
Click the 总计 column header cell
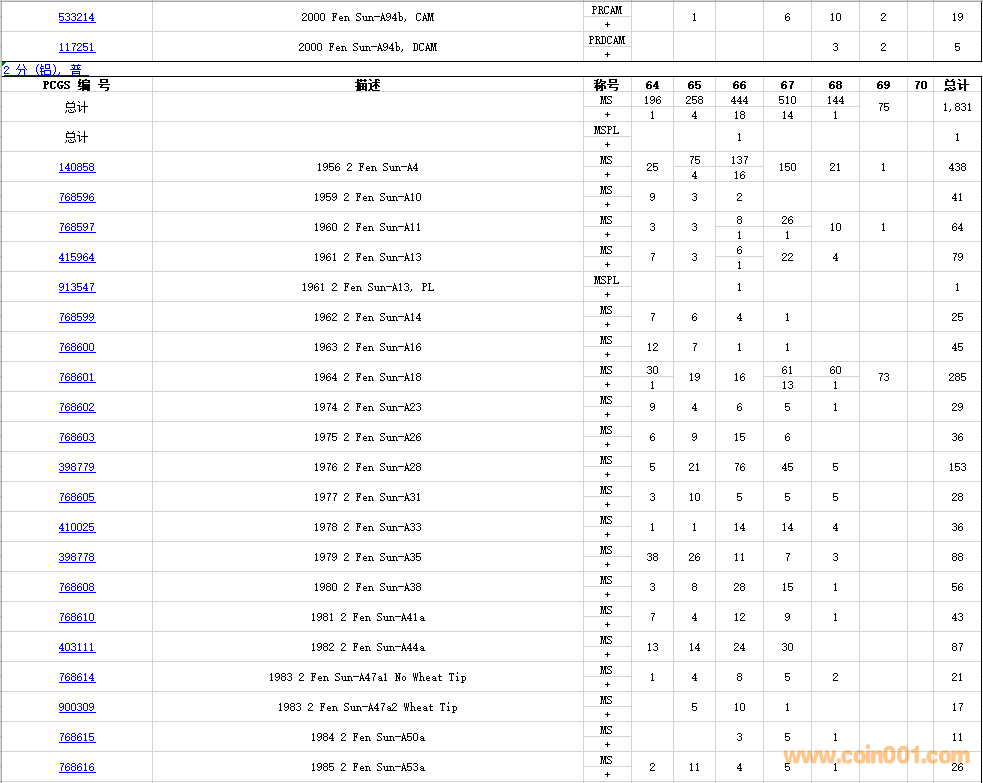point(957,85)
